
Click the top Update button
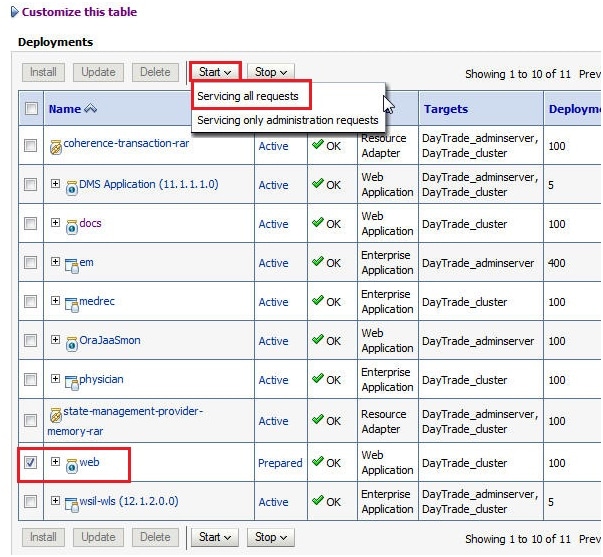pyautogui.click(x=98, y=72)
